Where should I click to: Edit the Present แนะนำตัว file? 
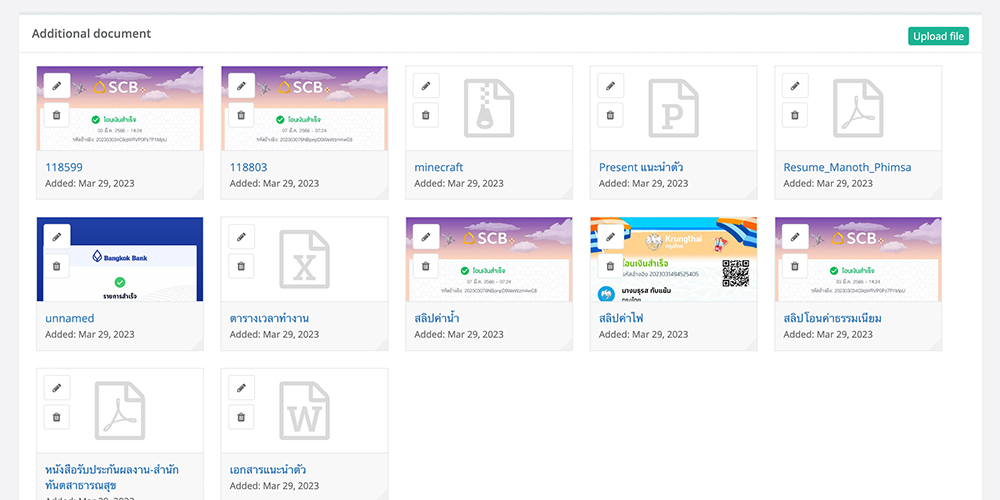coord(611,86)
